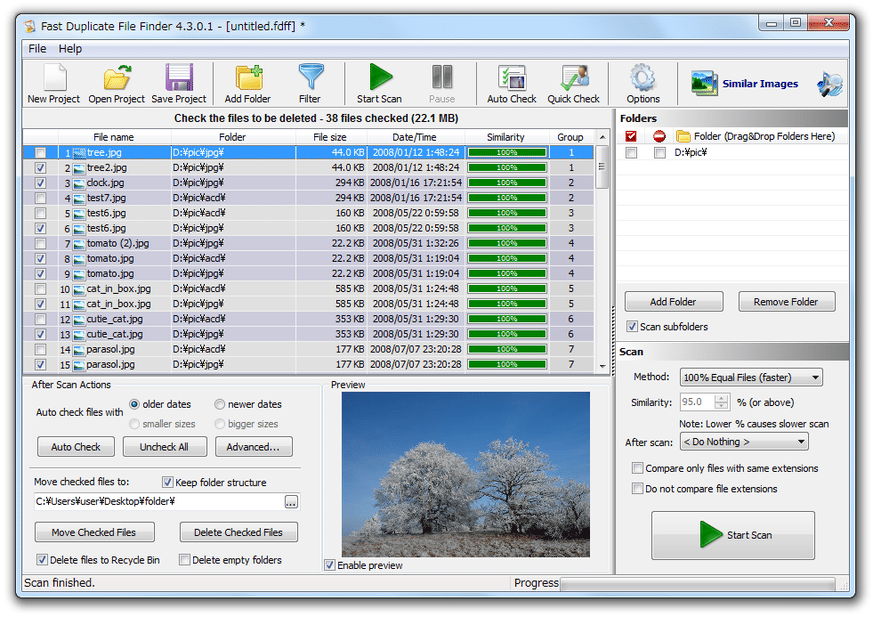Click the Add Folder button in Folders panel

(x=674, y=302)
